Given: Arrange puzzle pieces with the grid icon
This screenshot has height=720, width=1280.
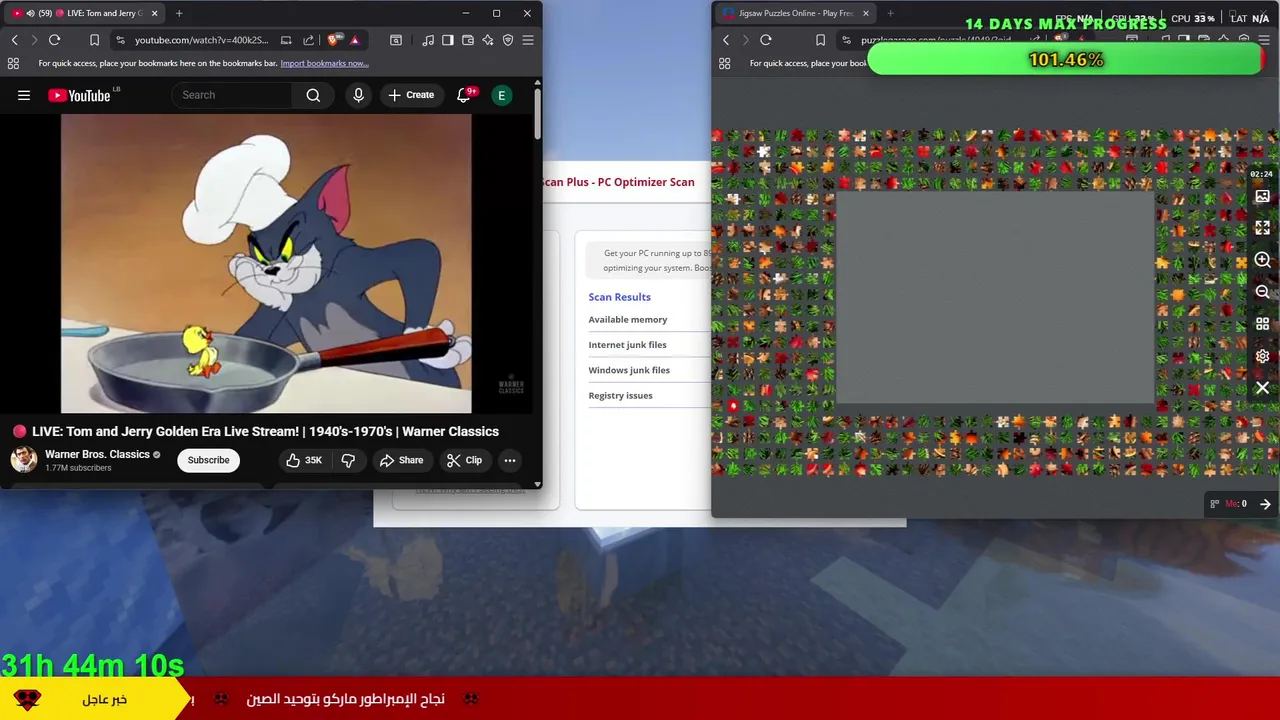Looking at the screenshot, I should pos(1262,324).
